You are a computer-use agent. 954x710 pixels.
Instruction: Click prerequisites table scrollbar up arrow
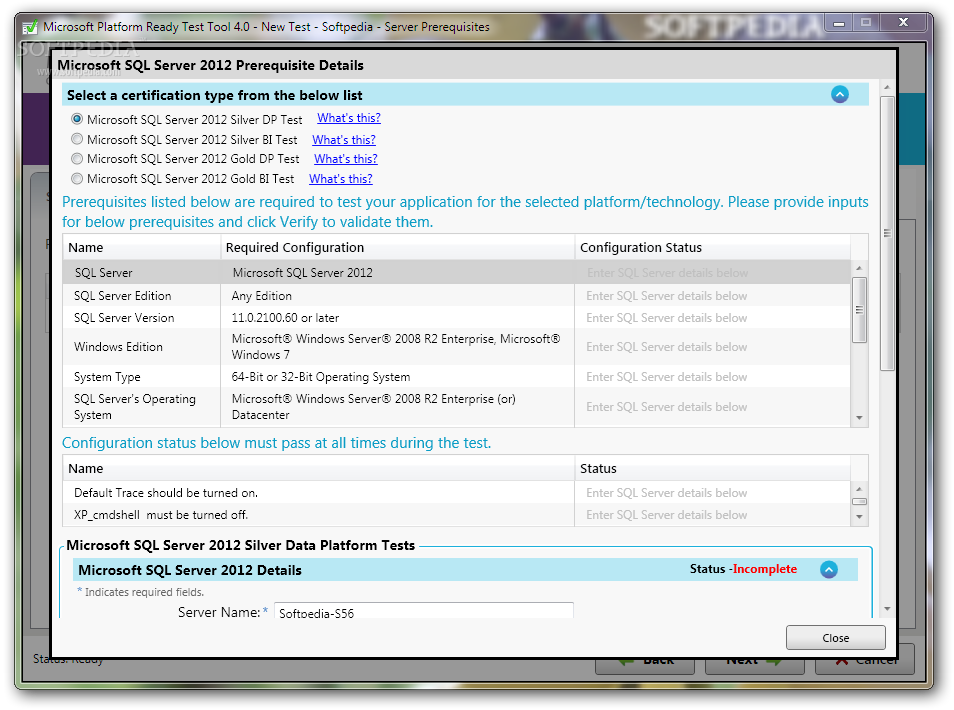point(859,268)
